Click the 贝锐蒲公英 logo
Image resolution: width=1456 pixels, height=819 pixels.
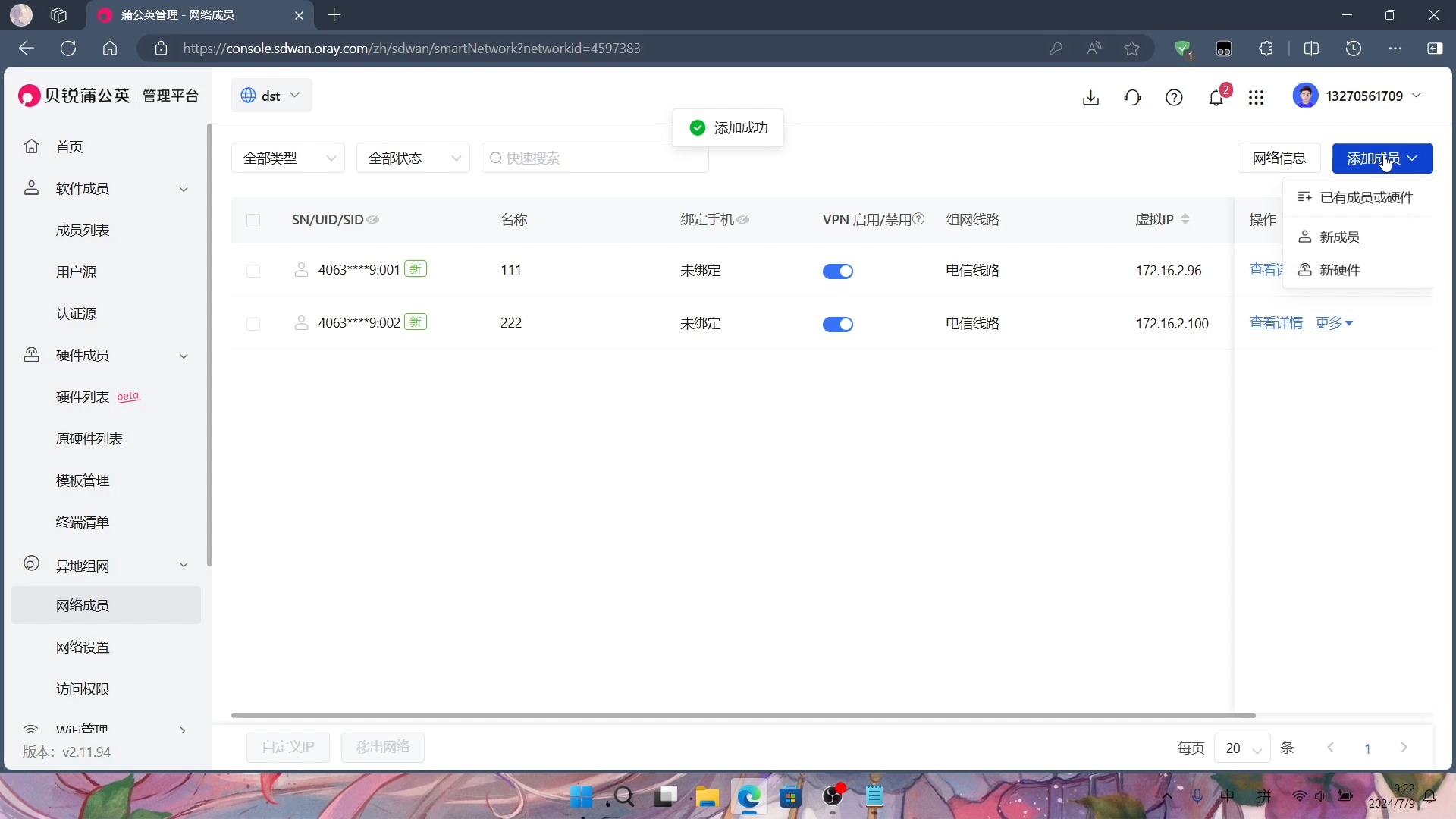(74, 96)
